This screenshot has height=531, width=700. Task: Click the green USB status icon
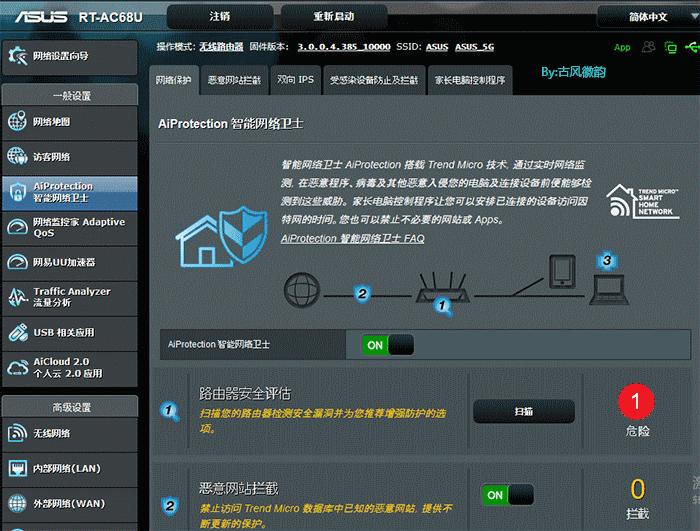pyautogui.click(x=692, y=46)
